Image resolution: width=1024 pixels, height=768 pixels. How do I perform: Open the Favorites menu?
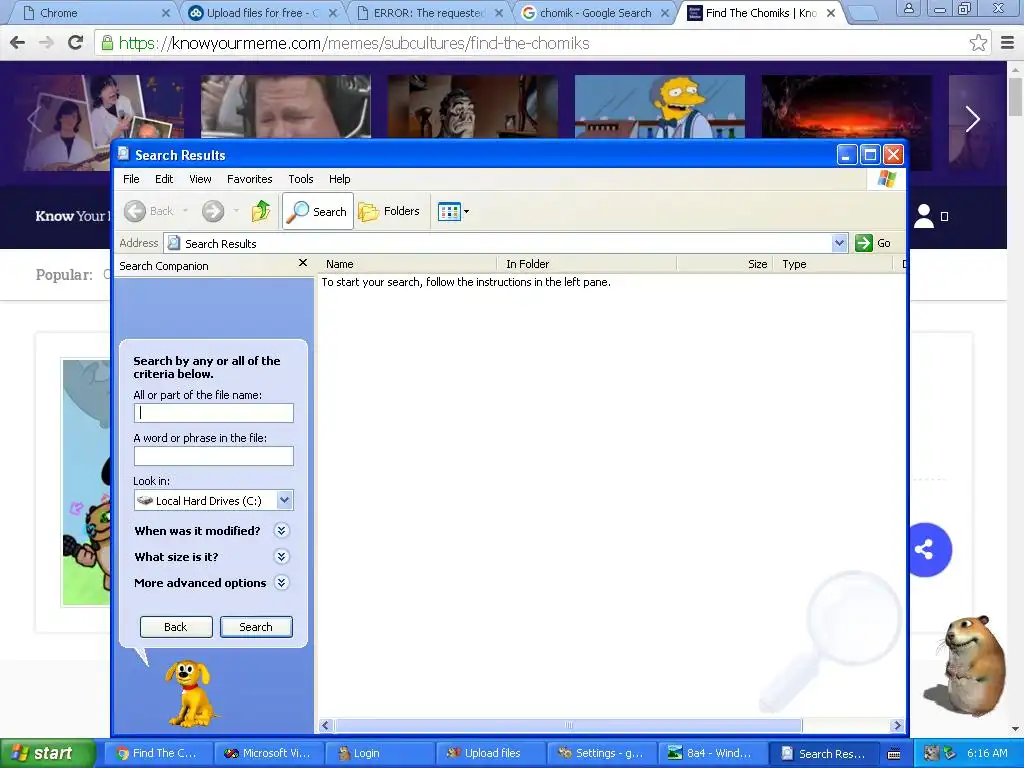coord(249,179)
